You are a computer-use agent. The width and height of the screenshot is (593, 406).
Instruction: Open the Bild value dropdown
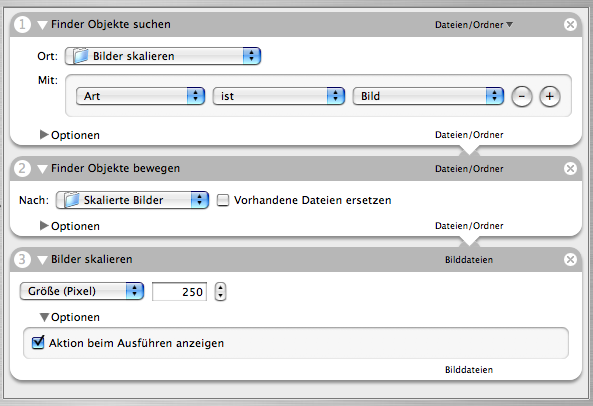tap(428, 96)
